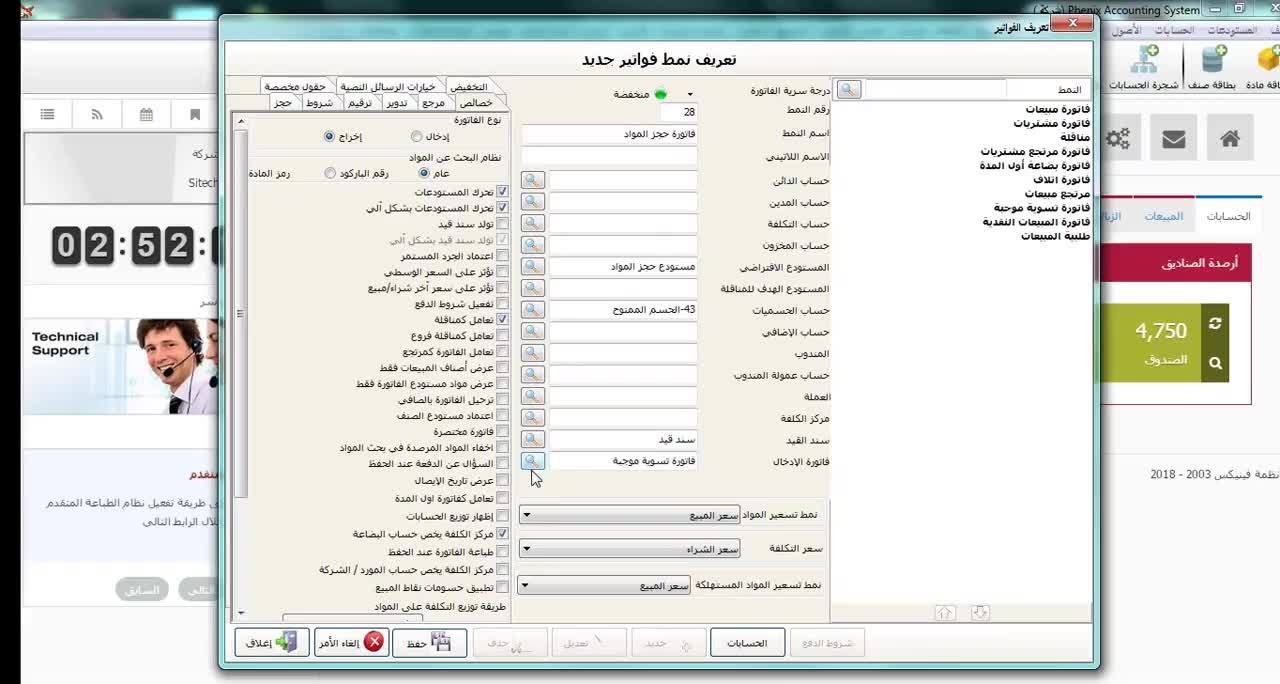Toggle تحرك المستودعات checkbox
The height and width of the screenshot is (684, 1280).
tap(502, 191)
